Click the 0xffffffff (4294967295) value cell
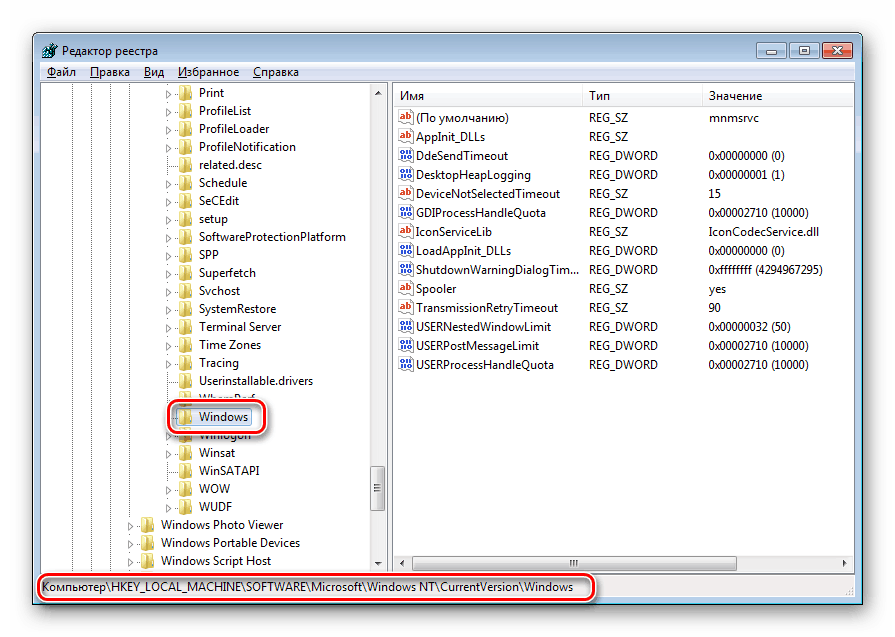Image resolution: width=895 pixels, height=637 pixels. click(x=765, y=269)
